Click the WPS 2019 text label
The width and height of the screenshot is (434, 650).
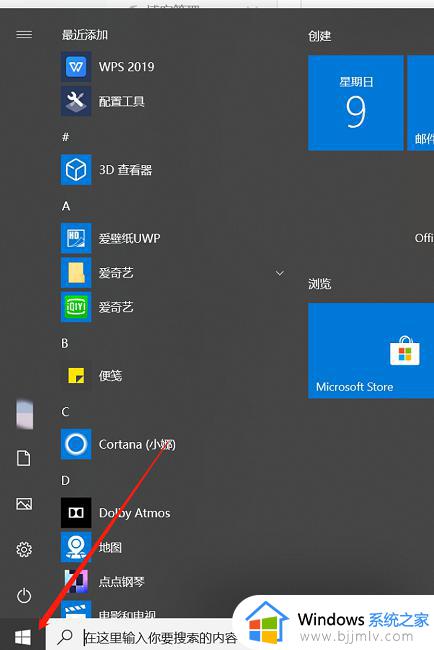pyautogui.click(x=126, y=67)
